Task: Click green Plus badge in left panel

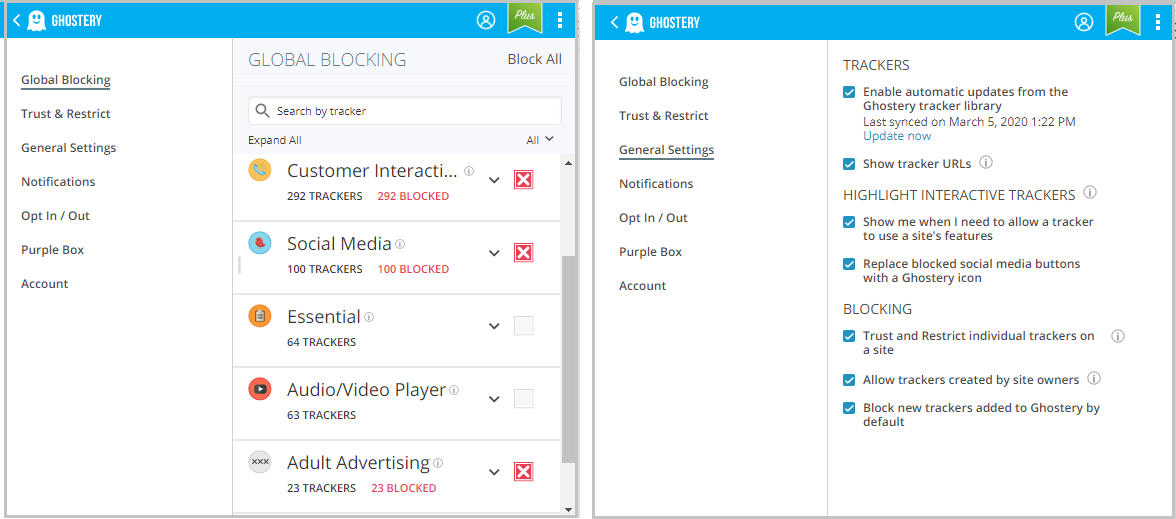Action: [525, 19]
